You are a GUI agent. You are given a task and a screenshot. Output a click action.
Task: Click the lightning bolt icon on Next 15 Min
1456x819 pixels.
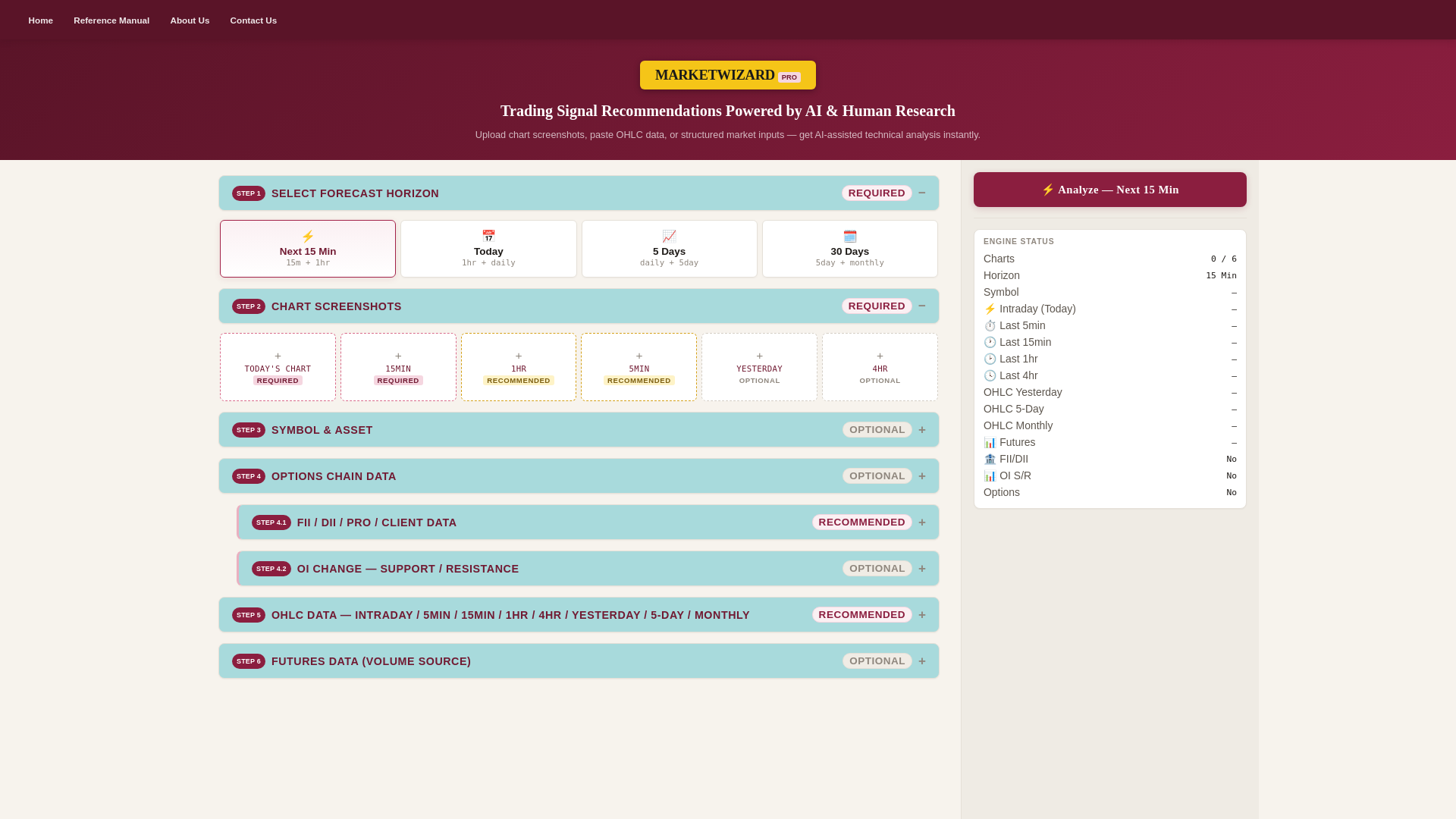(308, 237)
